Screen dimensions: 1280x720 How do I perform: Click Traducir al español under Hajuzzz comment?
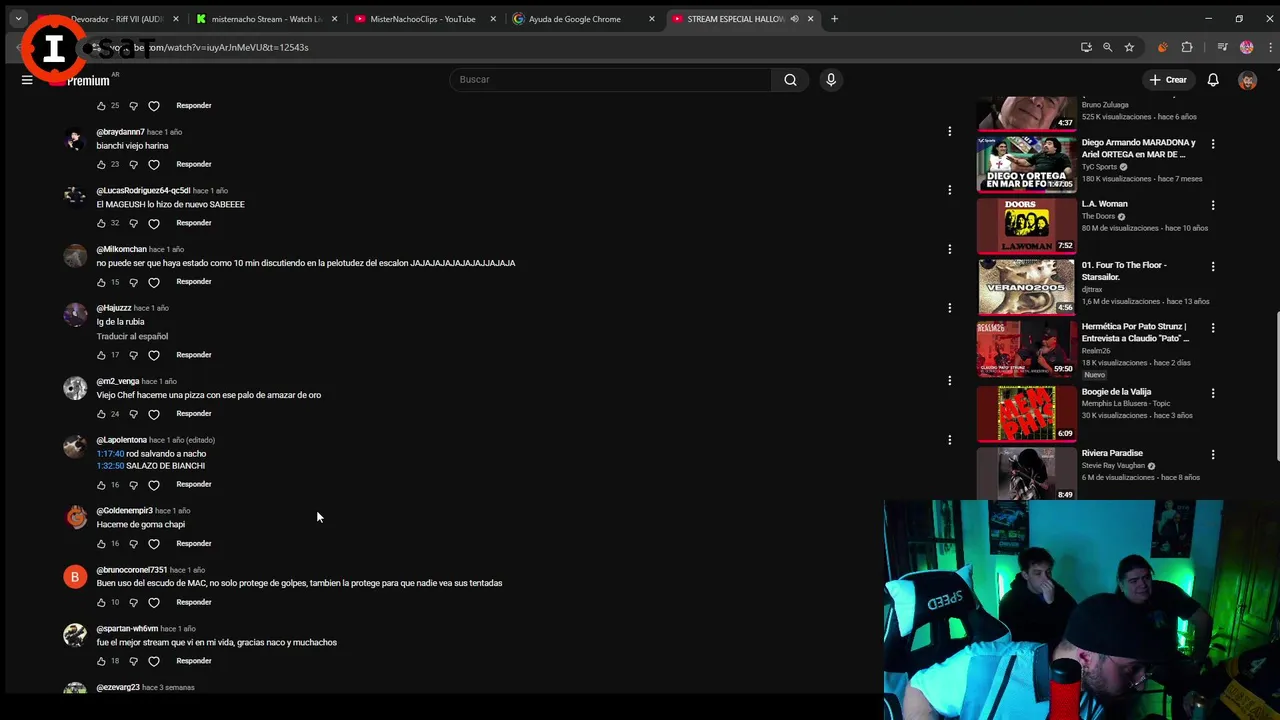pyautogui.click(x=132, y=337)
